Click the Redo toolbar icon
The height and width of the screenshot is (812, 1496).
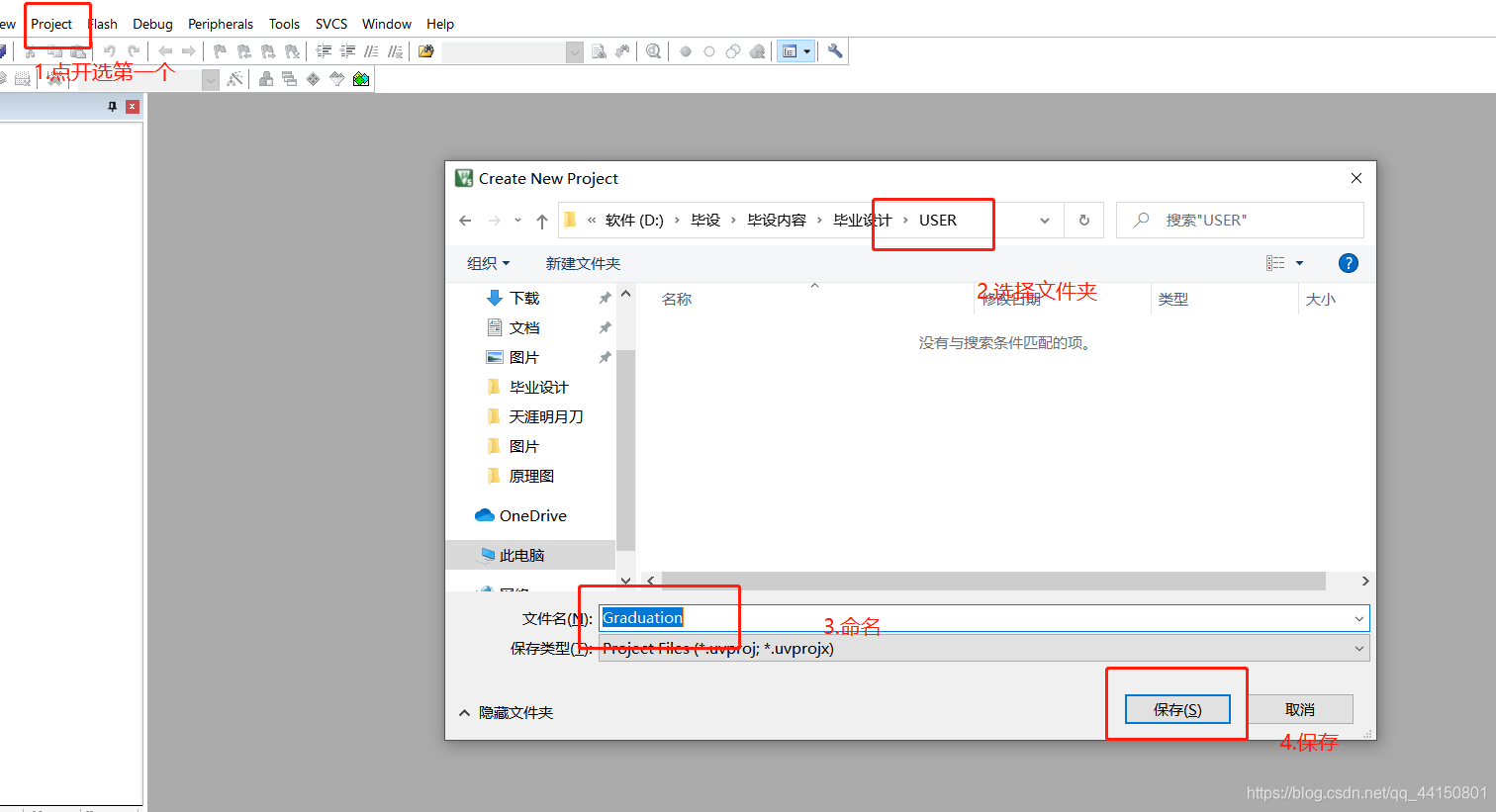134,51
